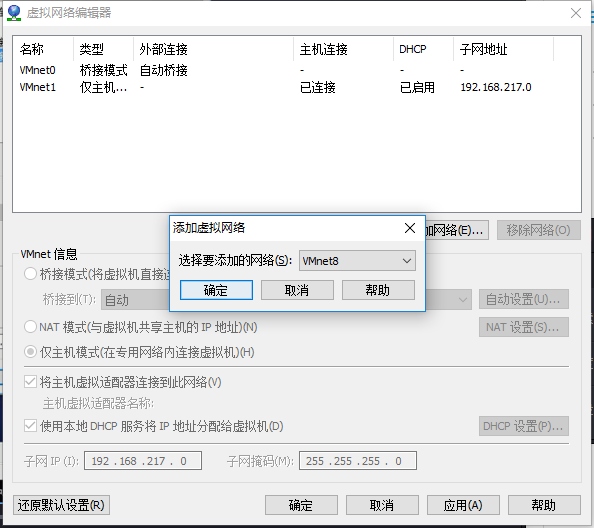Toggle 将主机虚拟适配器连接到此网络 checkbox

point(30,382)
